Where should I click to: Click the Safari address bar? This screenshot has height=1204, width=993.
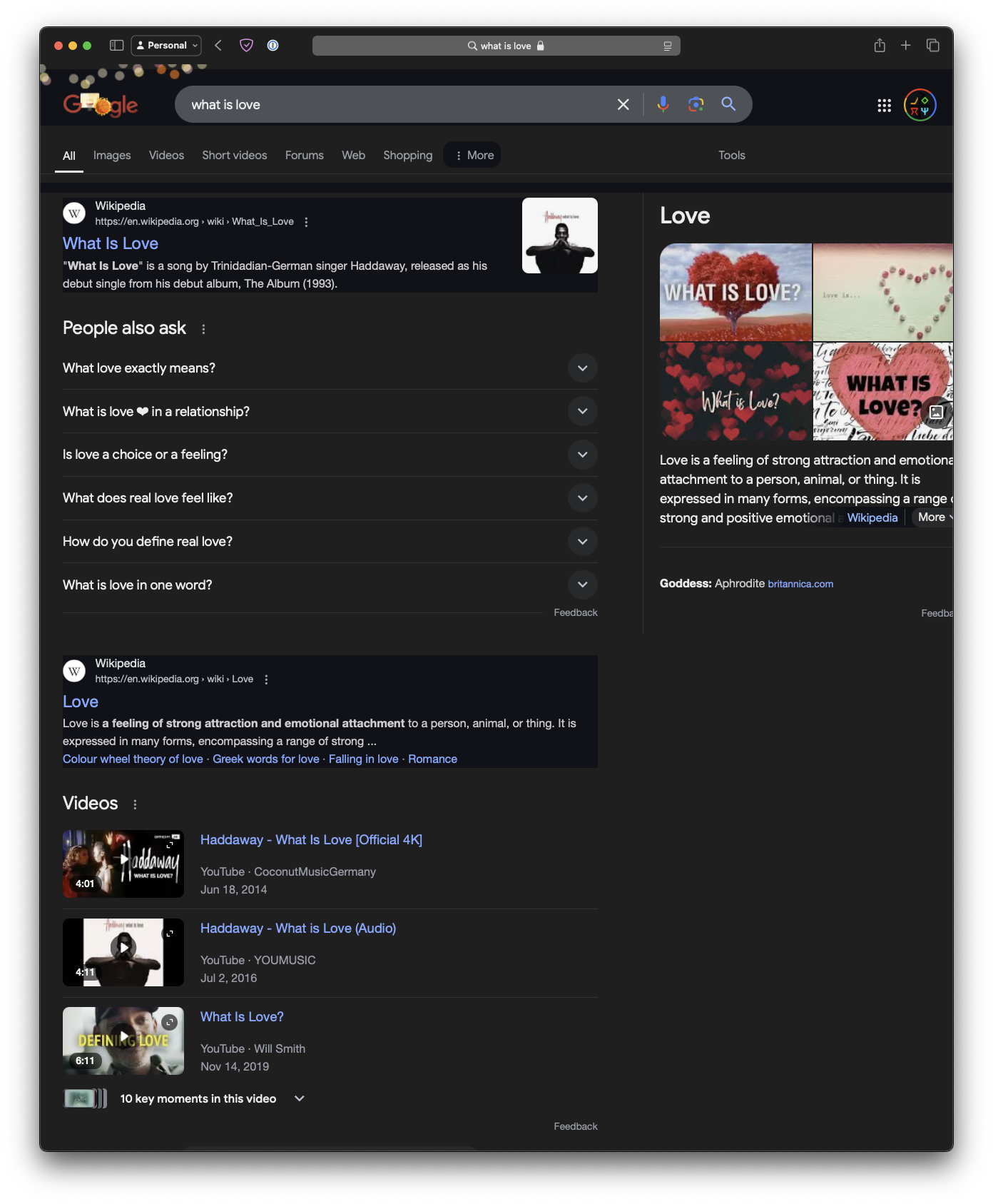[x=496, y=46]
